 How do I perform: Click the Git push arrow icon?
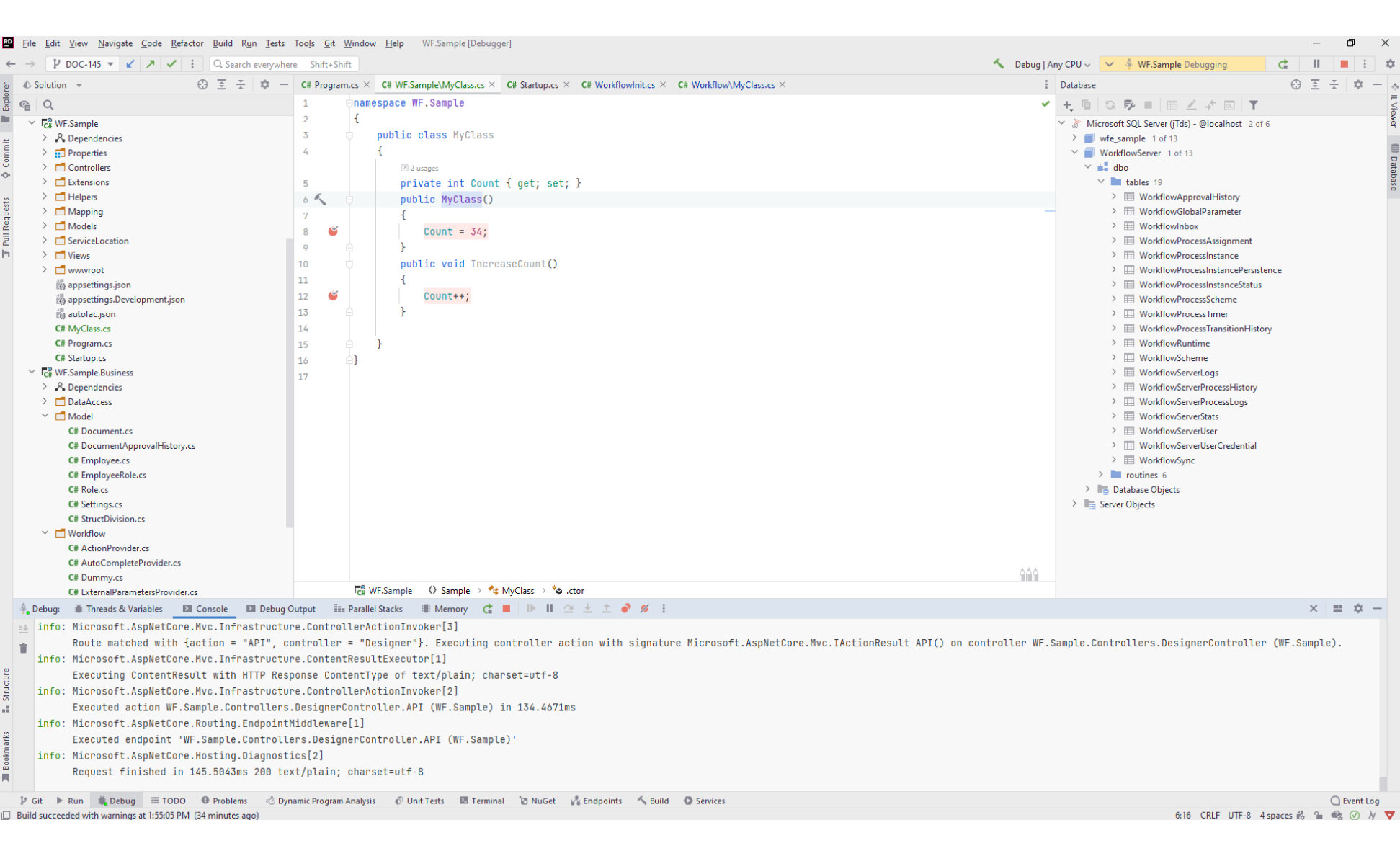151,64
